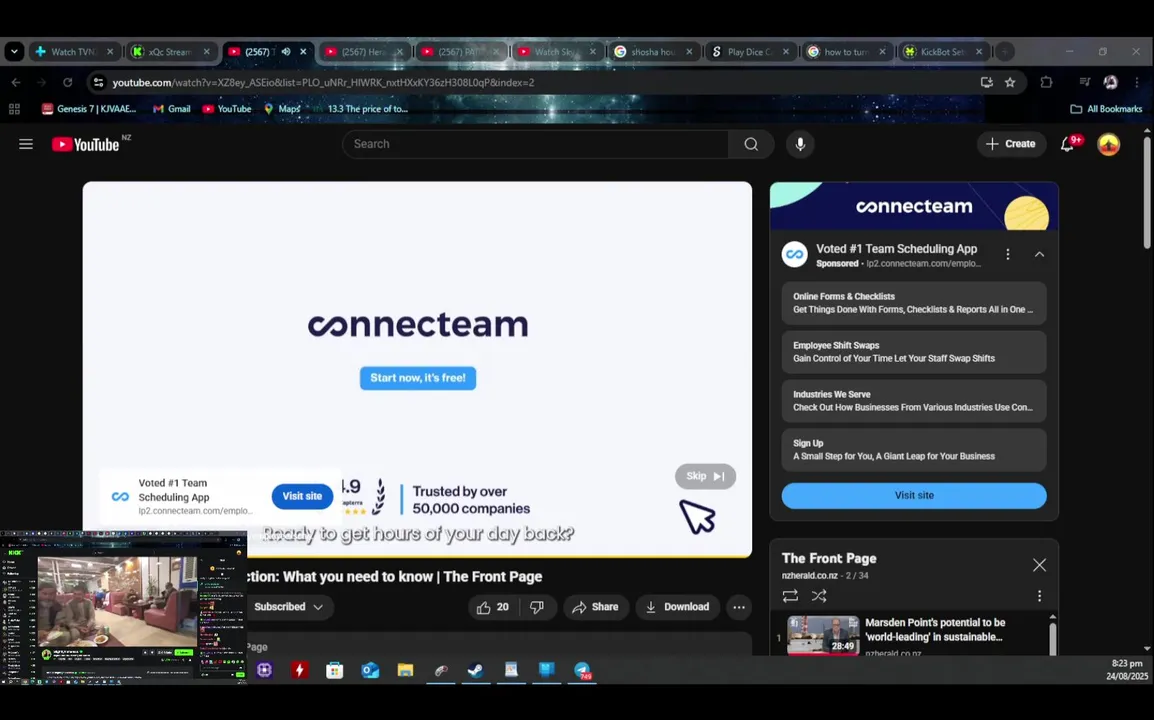Click the magnifier search button
This screenshot has height=720, width=1154.
[751, 144]
